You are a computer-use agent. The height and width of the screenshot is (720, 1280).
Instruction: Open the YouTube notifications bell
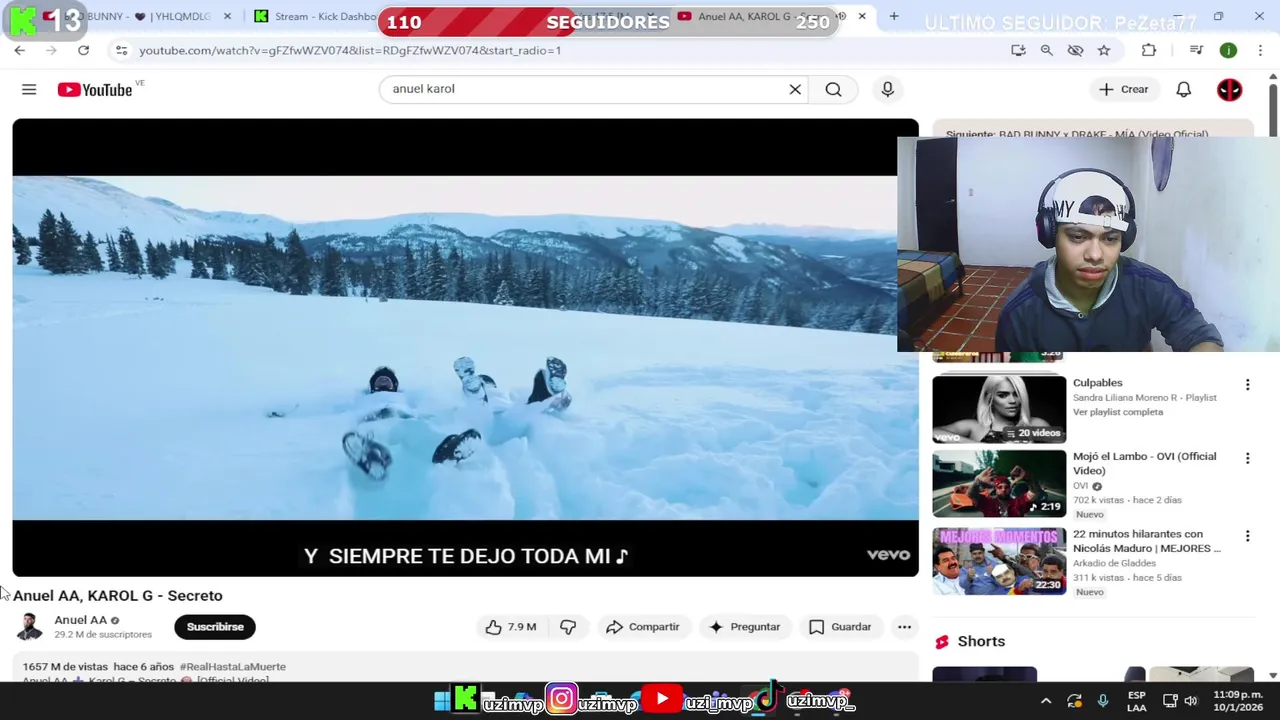point(1183,89)
